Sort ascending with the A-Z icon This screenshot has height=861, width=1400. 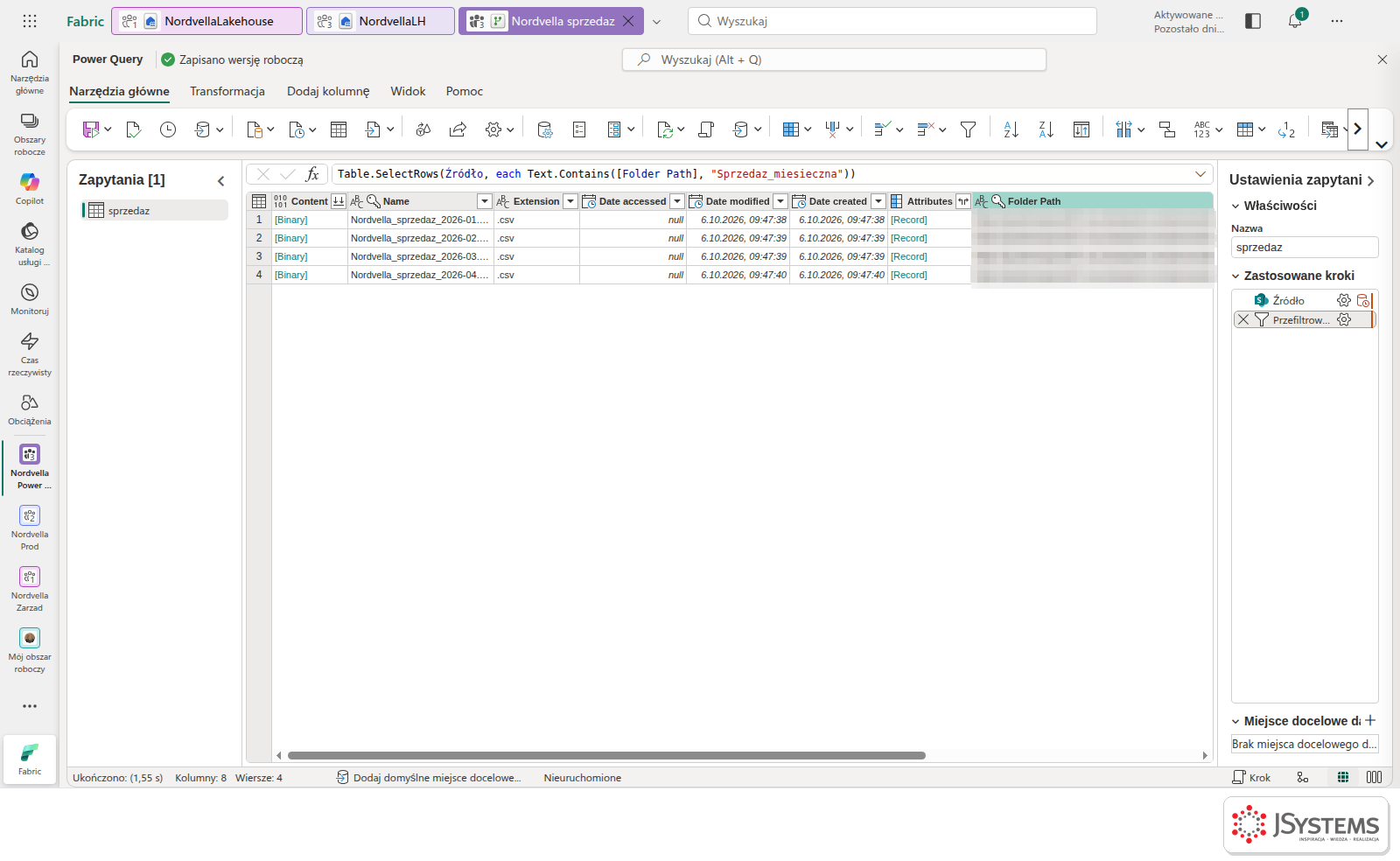point(1011,129)
